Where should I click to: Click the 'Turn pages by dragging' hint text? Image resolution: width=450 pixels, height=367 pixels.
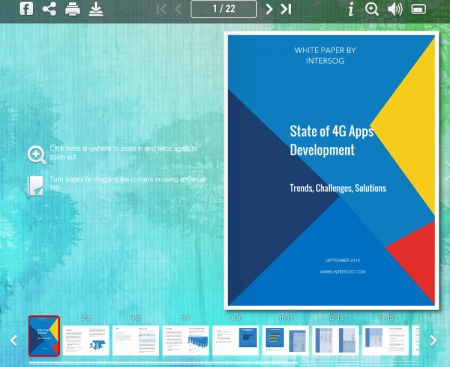pyautogui.click(x=128, y=183)
